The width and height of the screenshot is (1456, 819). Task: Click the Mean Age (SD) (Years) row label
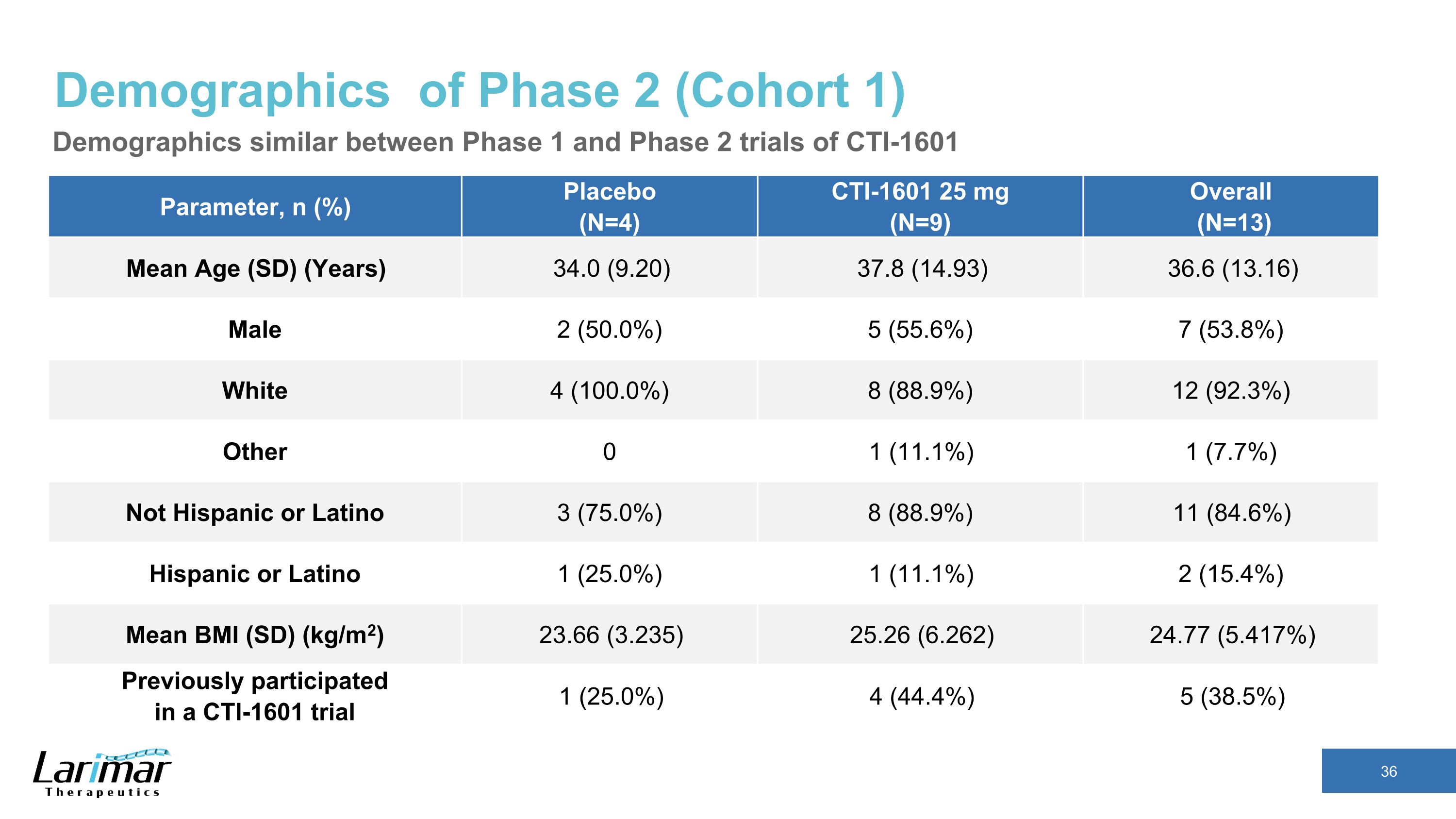[255, 268]
